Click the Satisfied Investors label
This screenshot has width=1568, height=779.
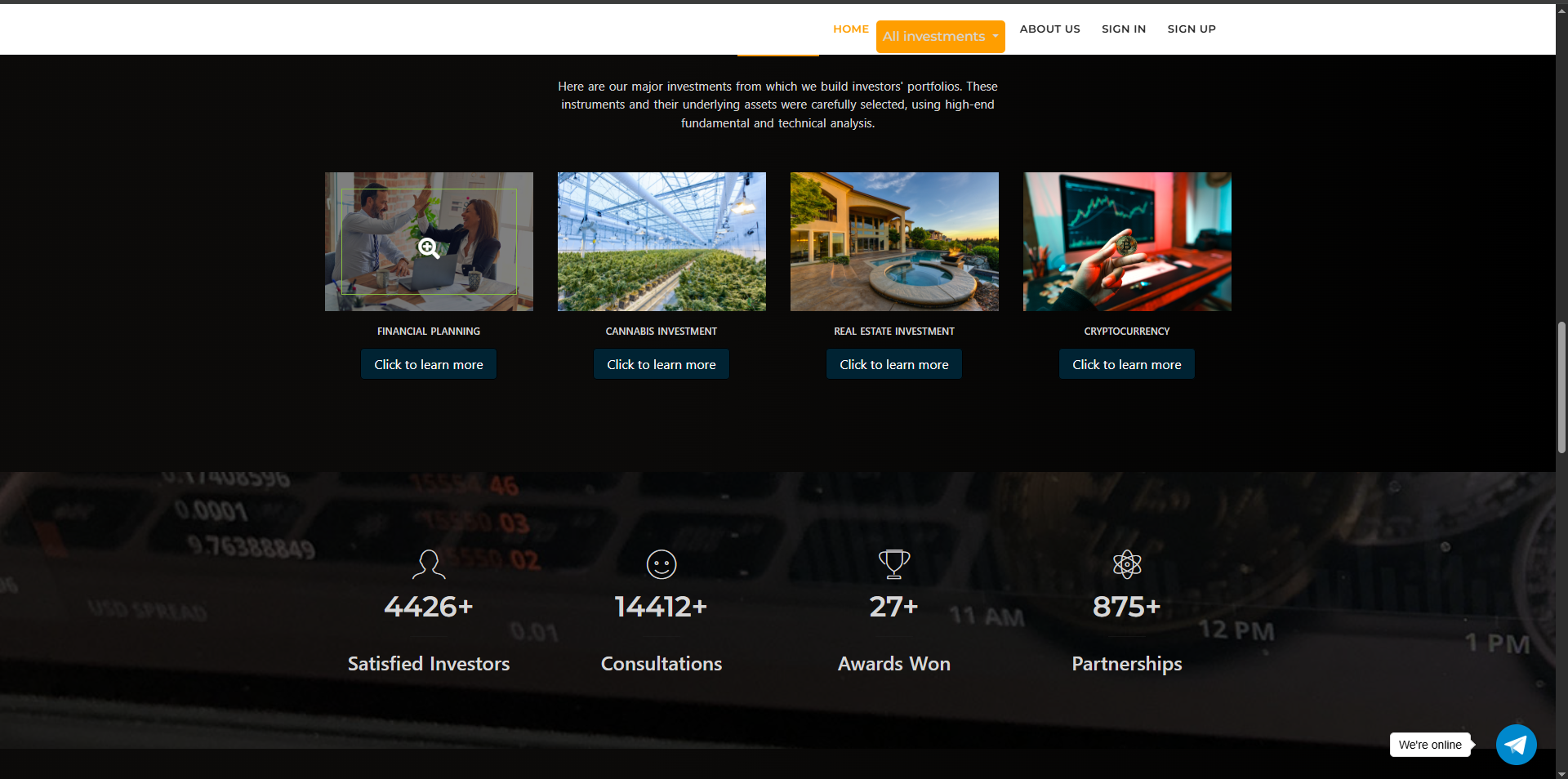coord(429,664)
